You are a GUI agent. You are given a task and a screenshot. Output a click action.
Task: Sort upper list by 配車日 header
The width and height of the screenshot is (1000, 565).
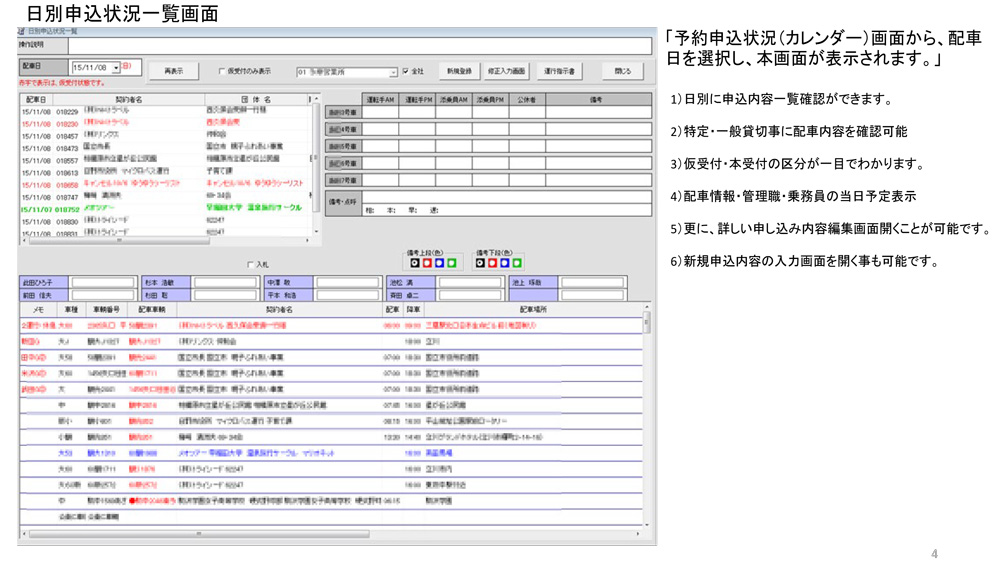[x=36, y=99]
